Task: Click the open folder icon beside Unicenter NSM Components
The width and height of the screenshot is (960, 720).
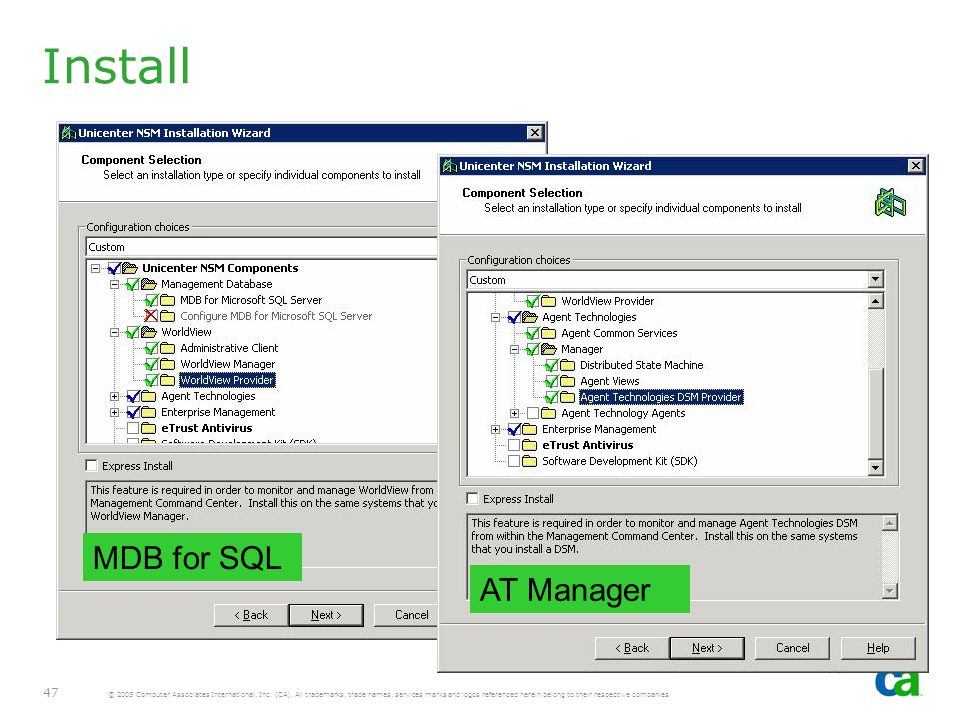Action: 130,268
